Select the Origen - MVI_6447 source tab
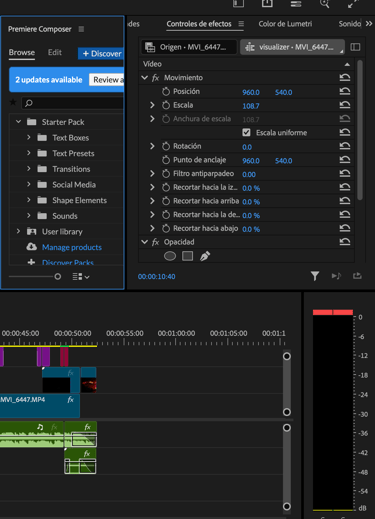This screenshot has height=519, width=375. 189,47
